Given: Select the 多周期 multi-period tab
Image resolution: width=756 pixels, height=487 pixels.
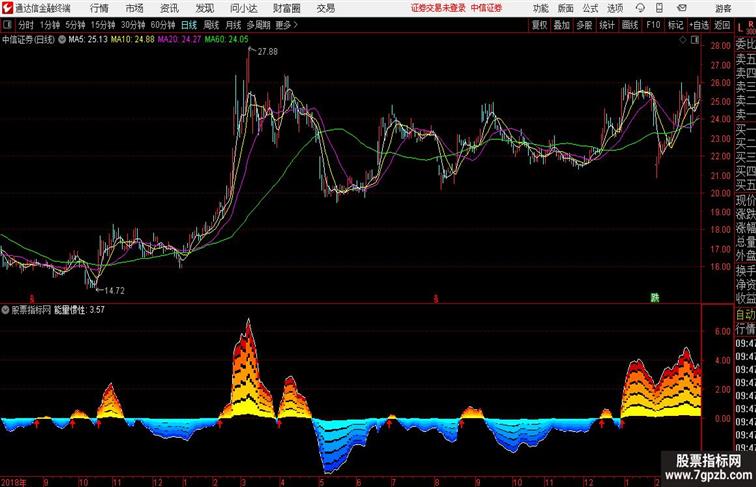Looking at the screenshot, I should click(x=258, y=25).
